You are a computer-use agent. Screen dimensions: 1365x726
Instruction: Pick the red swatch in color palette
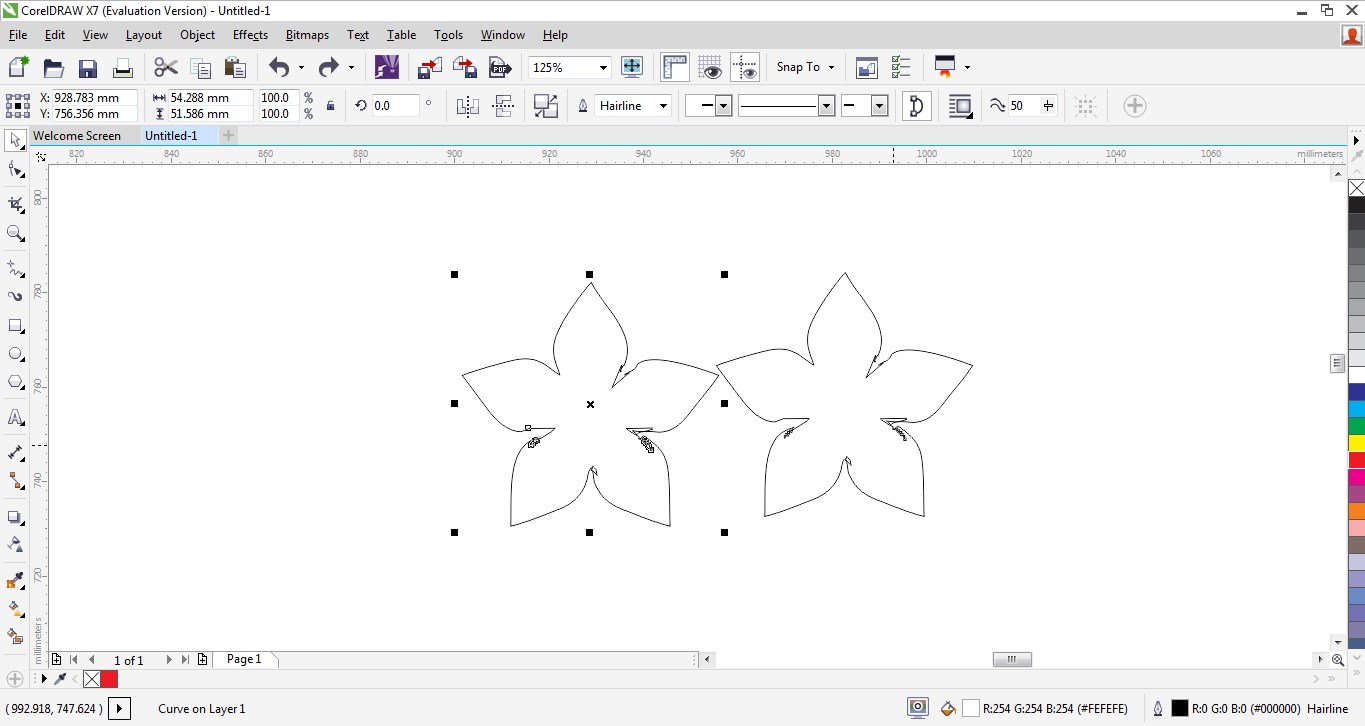click(x=1357, y=460)
